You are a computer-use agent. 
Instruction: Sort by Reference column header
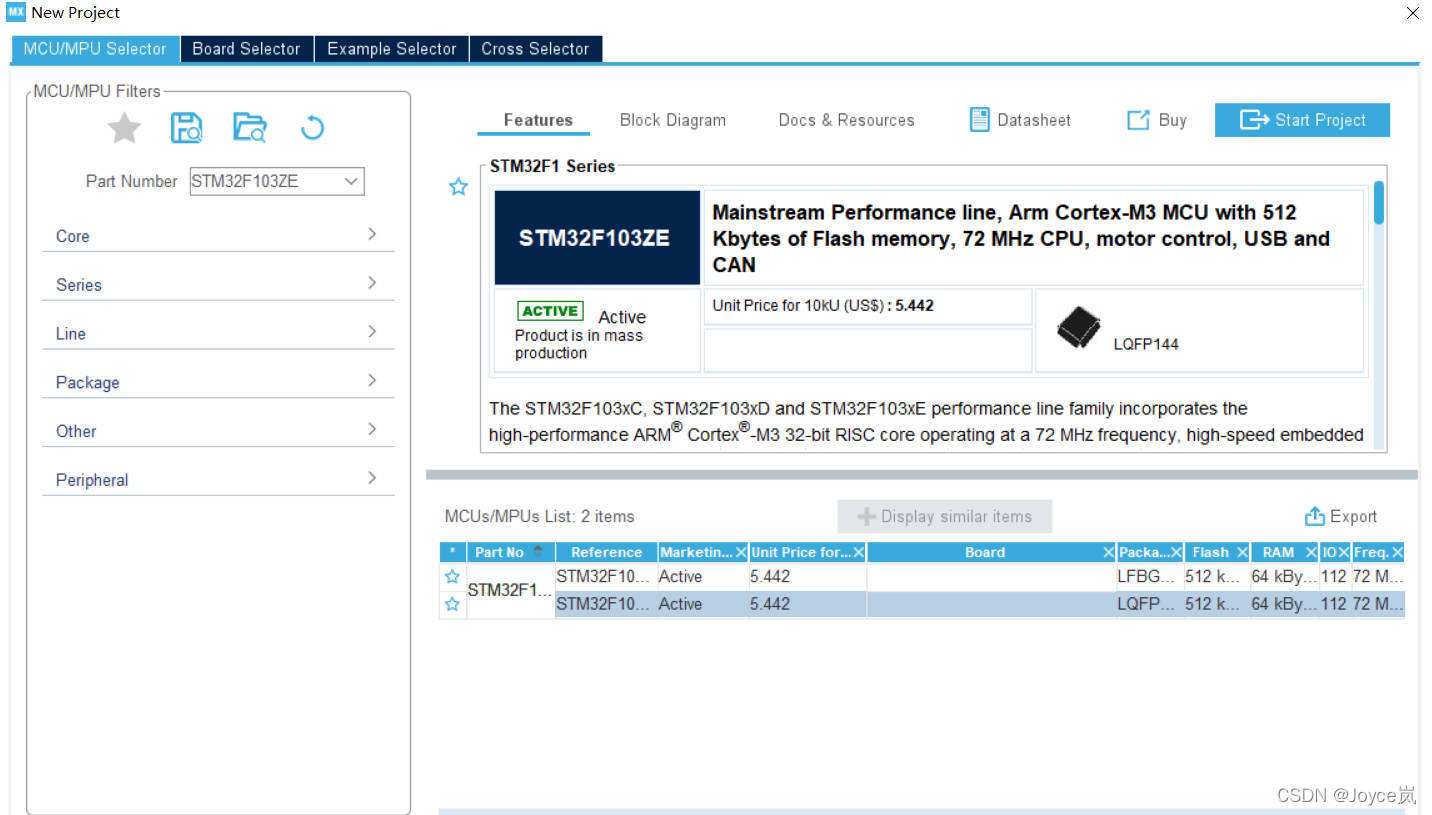[x=606, y=552]
